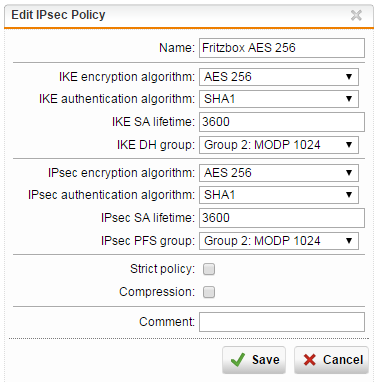Open the IKE encryption algorithm dropdown
The width and height of the screenshot is (378, 382).
[x=279, y=77]
